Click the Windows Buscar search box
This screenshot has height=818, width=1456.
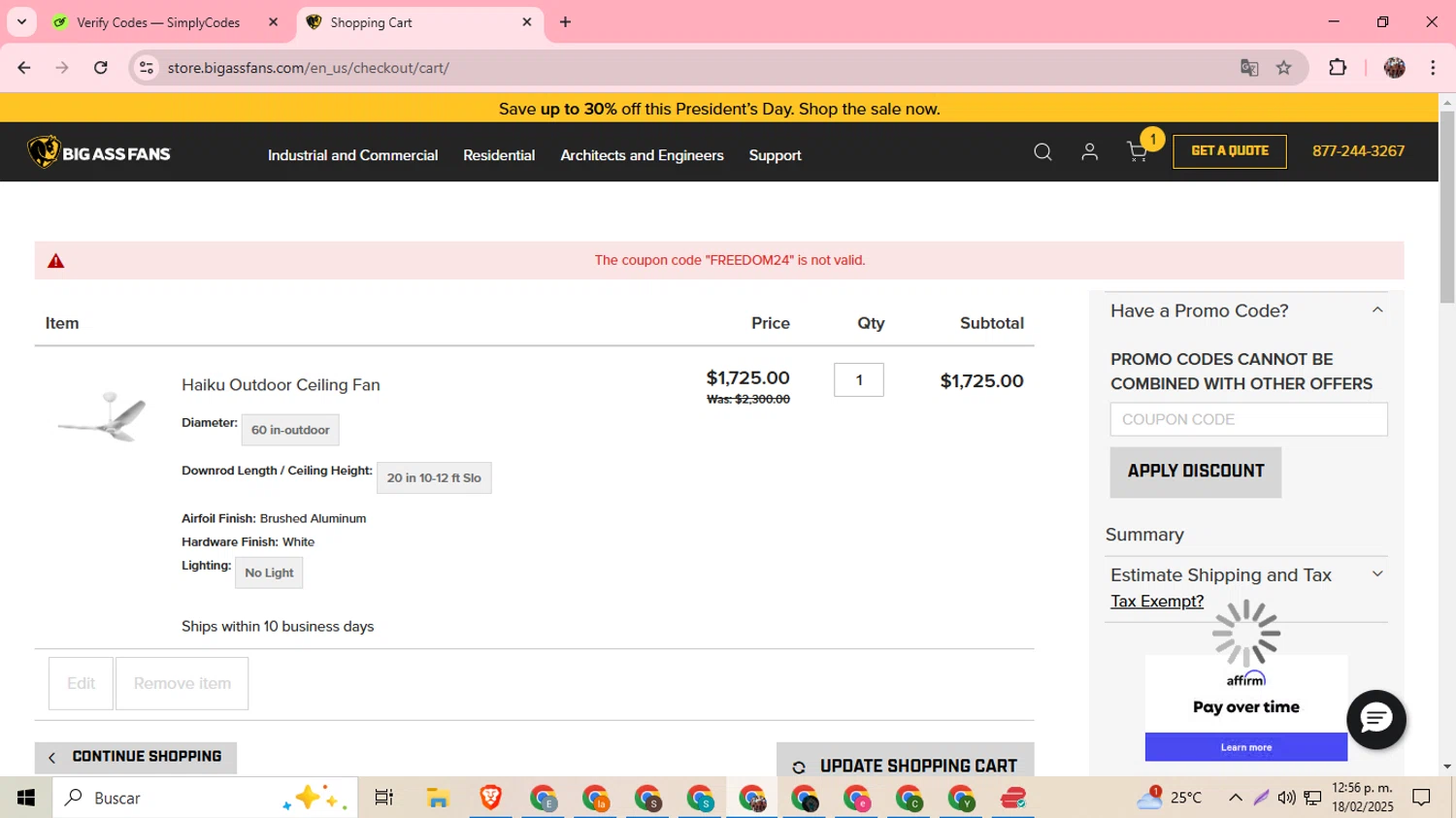[x=204, y=798]
